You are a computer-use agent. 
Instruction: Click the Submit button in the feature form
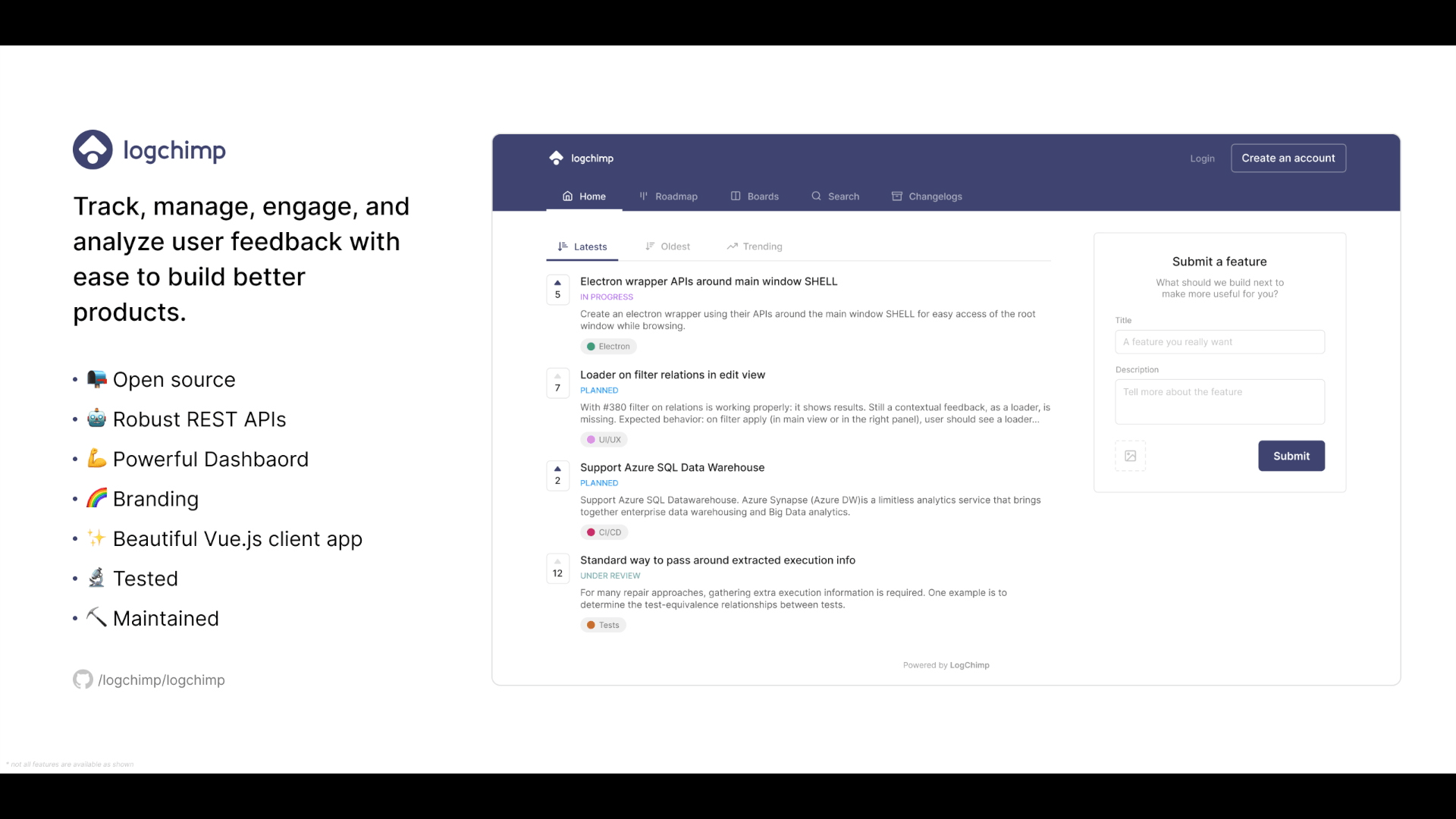coord(1291,456)
